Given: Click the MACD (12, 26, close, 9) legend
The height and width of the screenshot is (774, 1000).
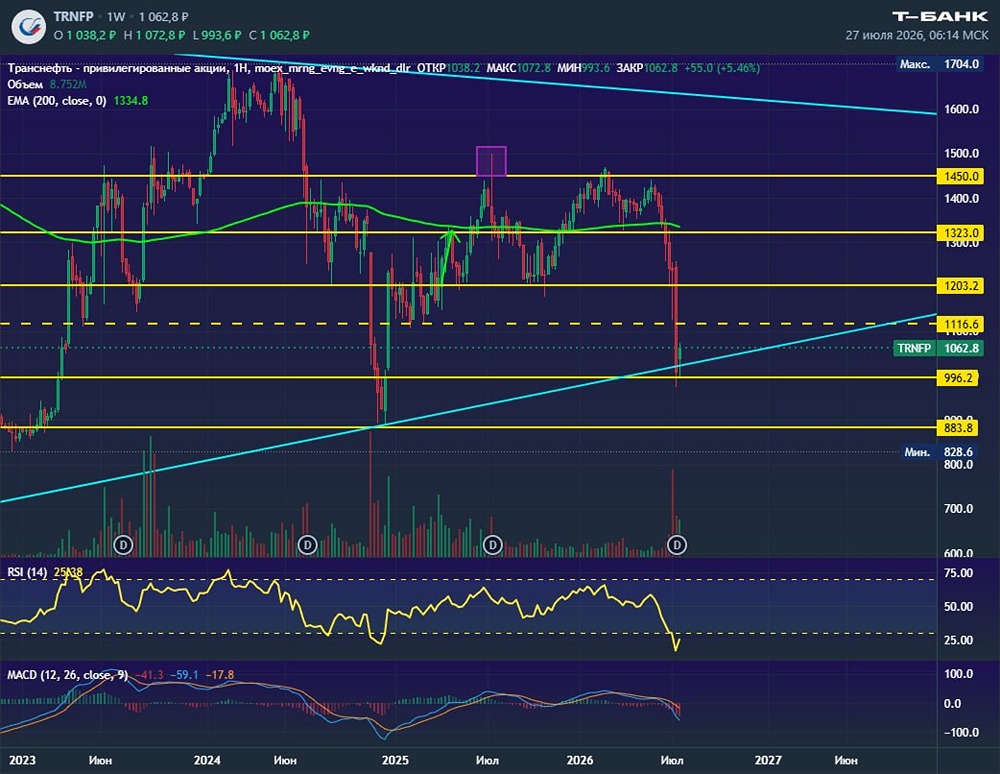Looking at the screenshot, I should (x=68, y=675).
